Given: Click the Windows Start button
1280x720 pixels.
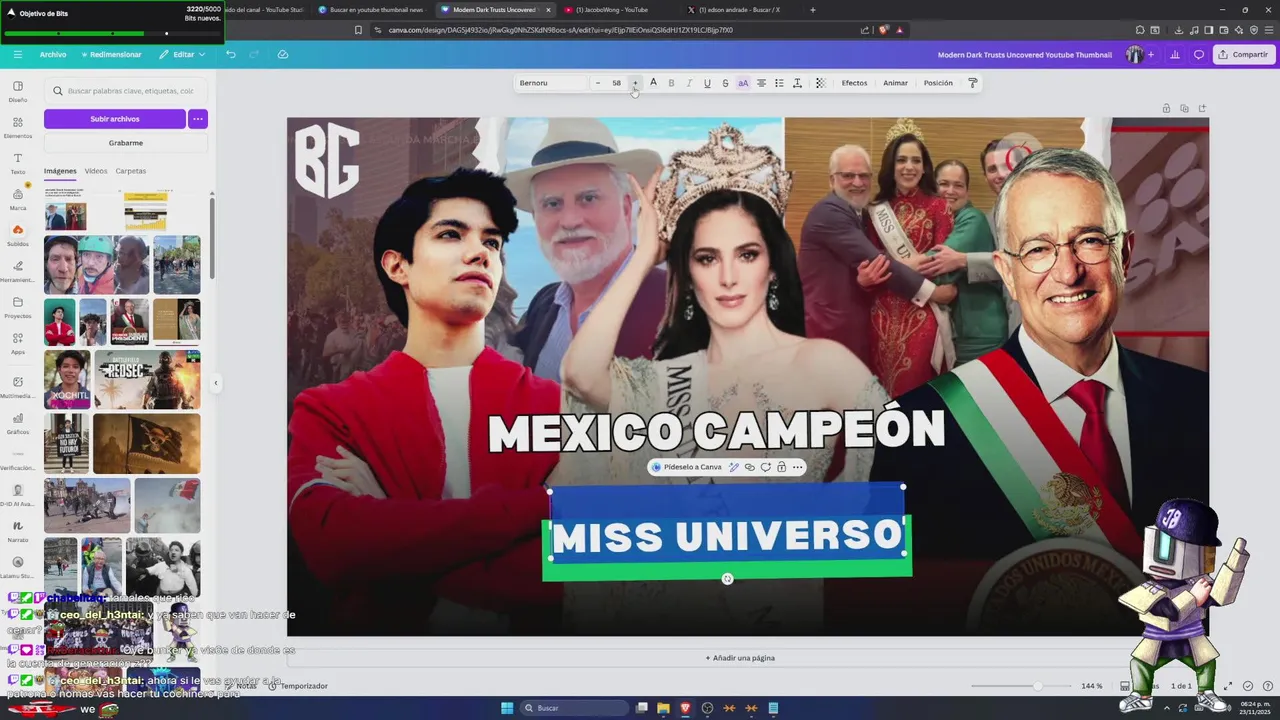Looking at the screenshot, I should (507, 708).
